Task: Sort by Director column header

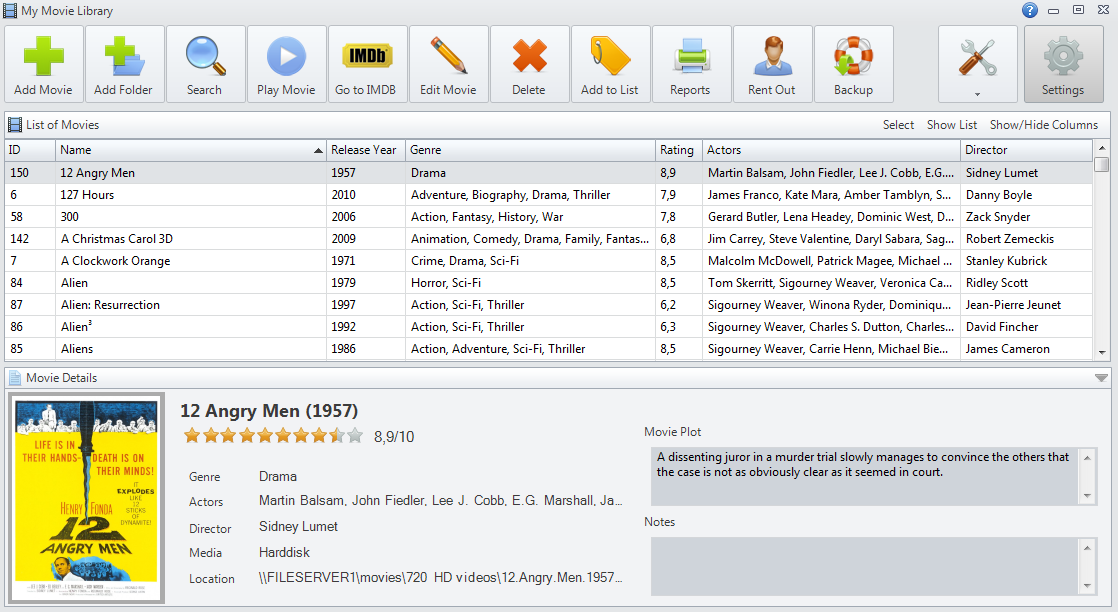Action: 1026,150
